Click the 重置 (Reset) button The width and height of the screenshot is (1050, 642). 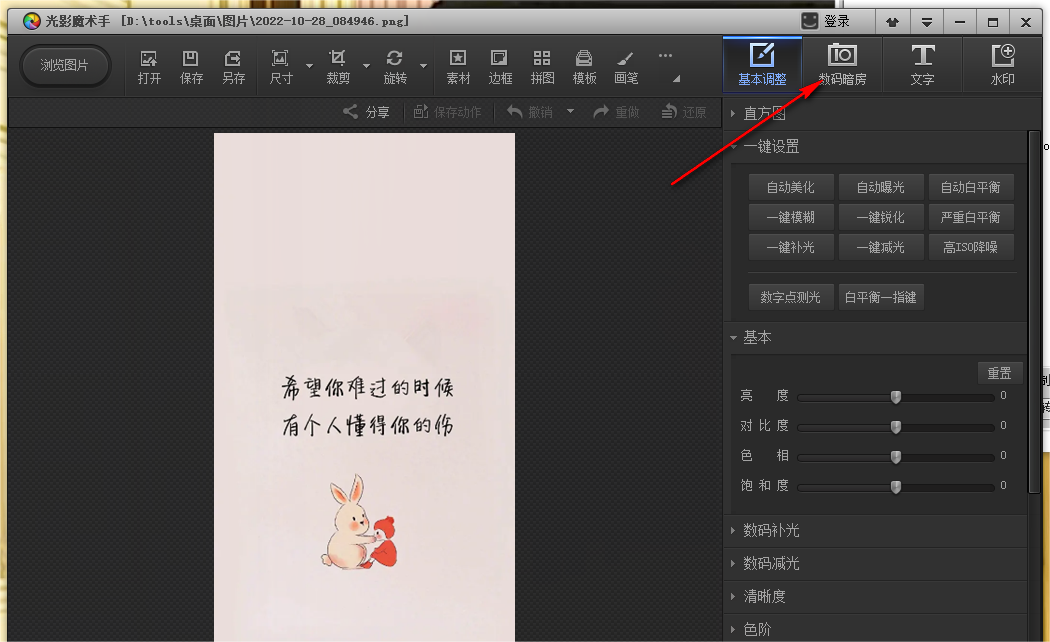(x=999, y=373)
